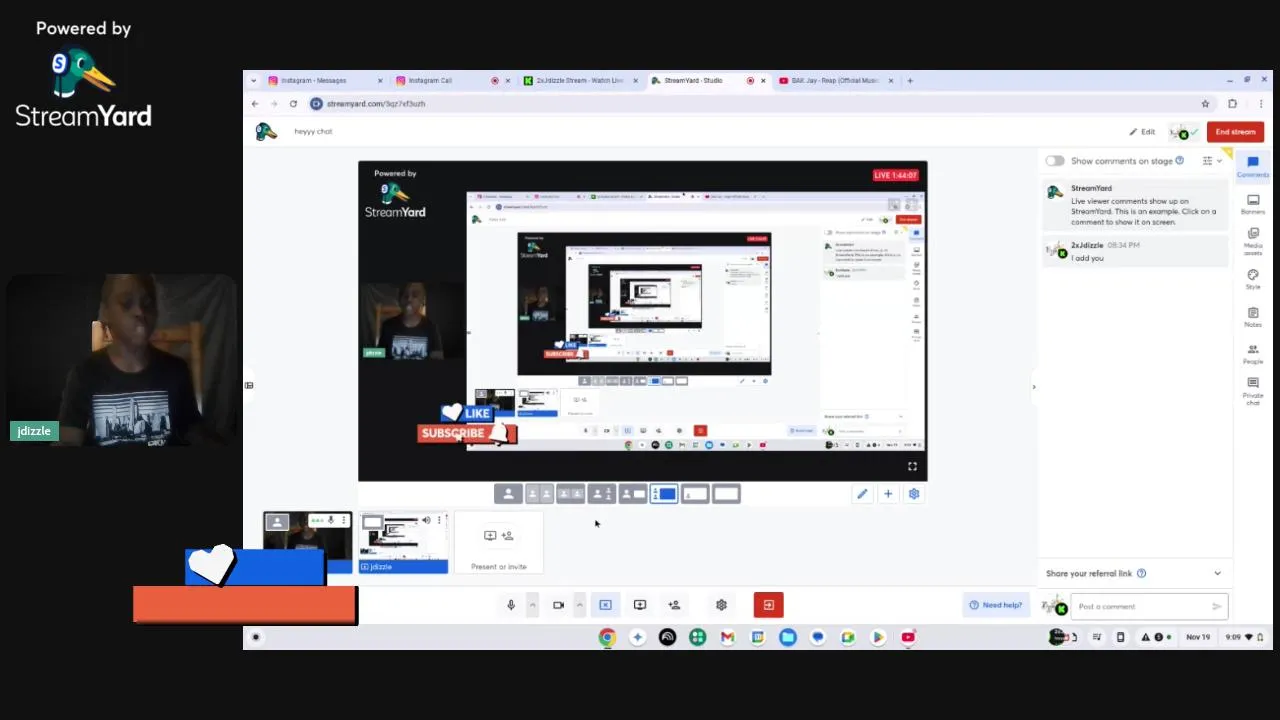1280x720 pixels.
Task: Click the send comment arrow icon
Action: point(1216,607)
